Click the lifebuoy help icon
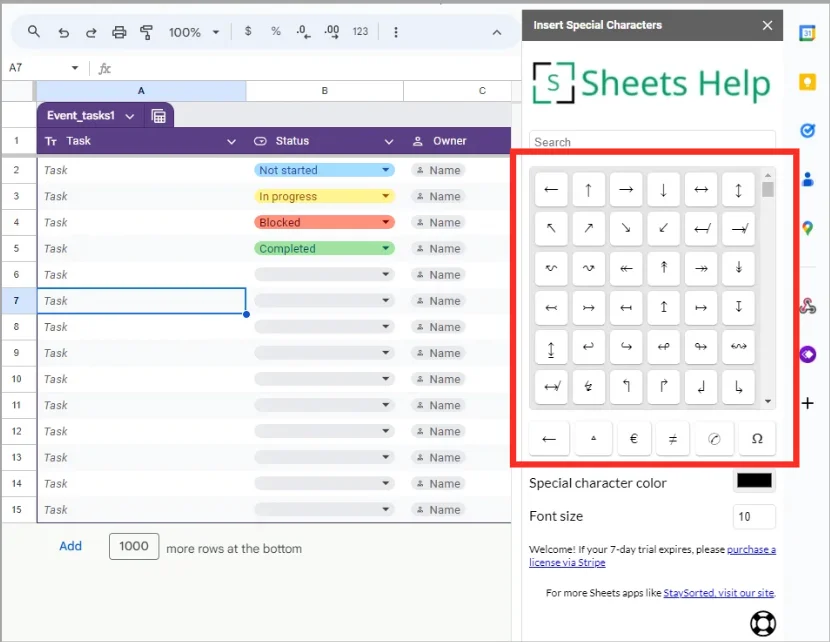The image size is (830, 642). tap(763, 623)
